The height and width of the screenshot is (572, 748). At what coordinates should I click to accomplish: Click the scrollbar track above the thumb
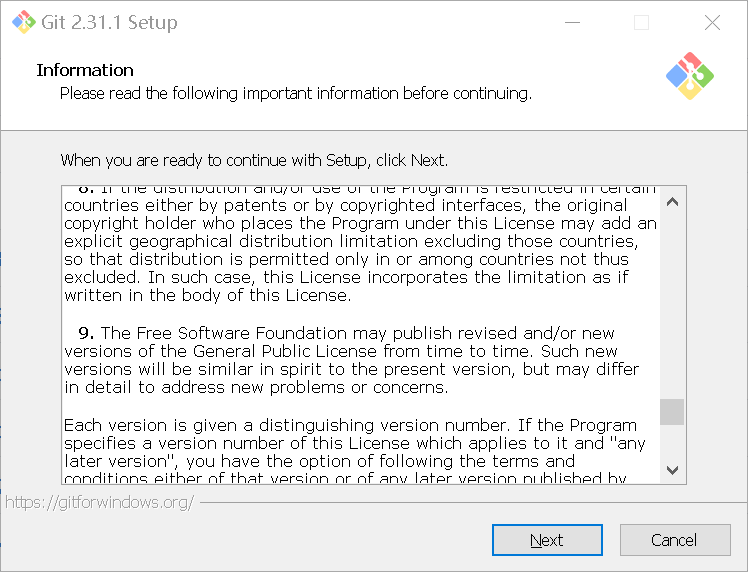pyautogui.click(x=672, y=300)
